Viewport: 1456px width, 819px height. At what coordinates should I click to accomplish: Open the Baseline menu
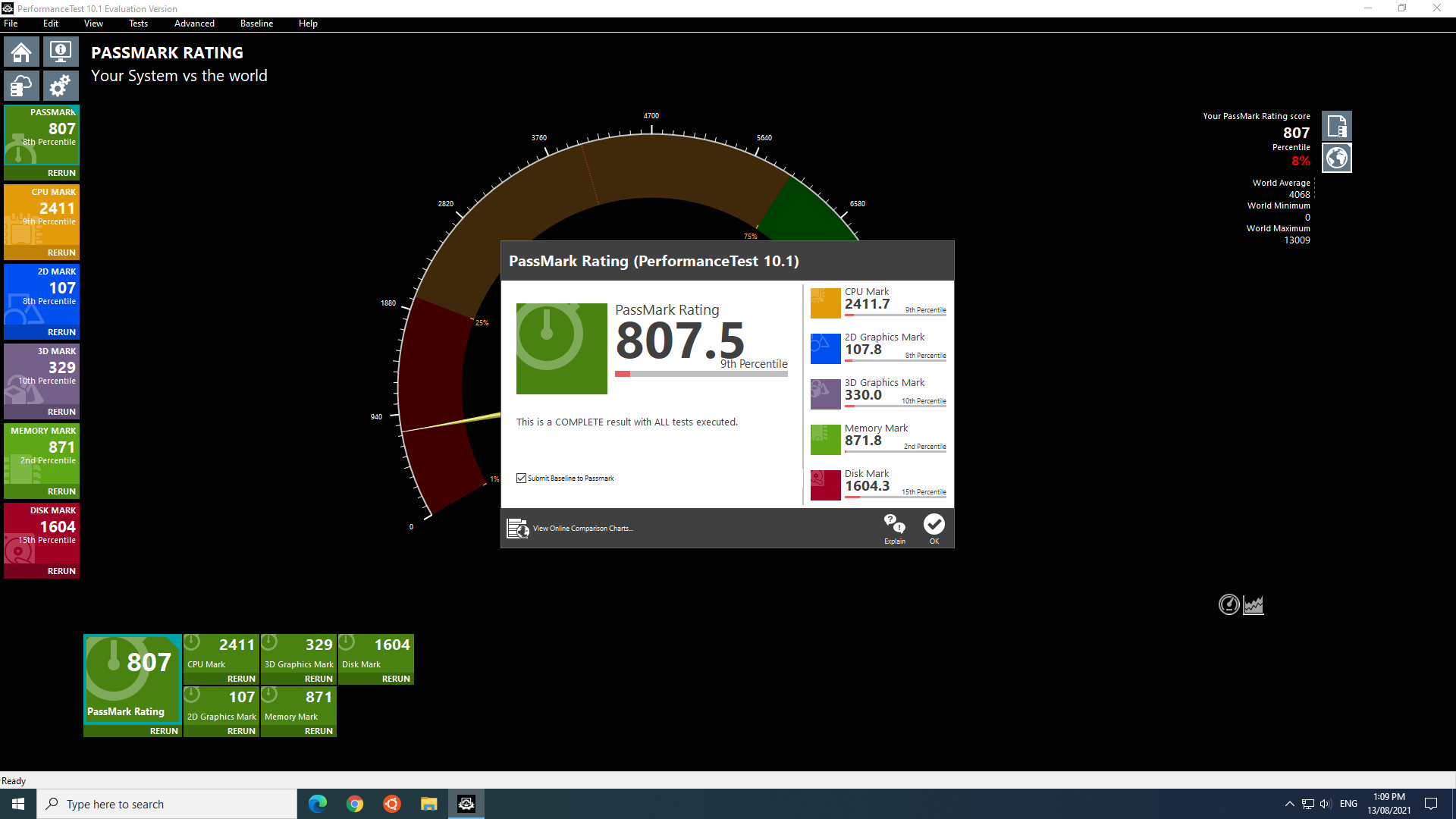[x=256, y=24]
